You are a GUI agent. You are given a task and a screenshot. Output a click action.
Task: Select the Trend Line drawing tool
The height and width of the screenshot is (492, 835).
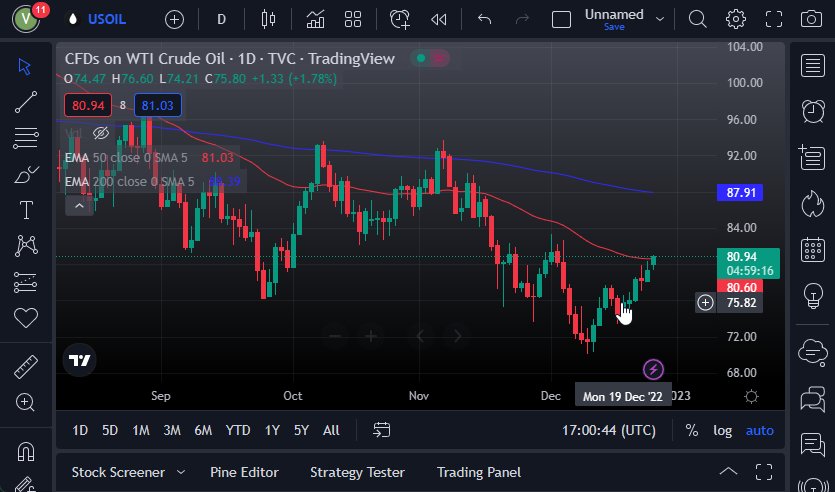(x=26, y=101)
